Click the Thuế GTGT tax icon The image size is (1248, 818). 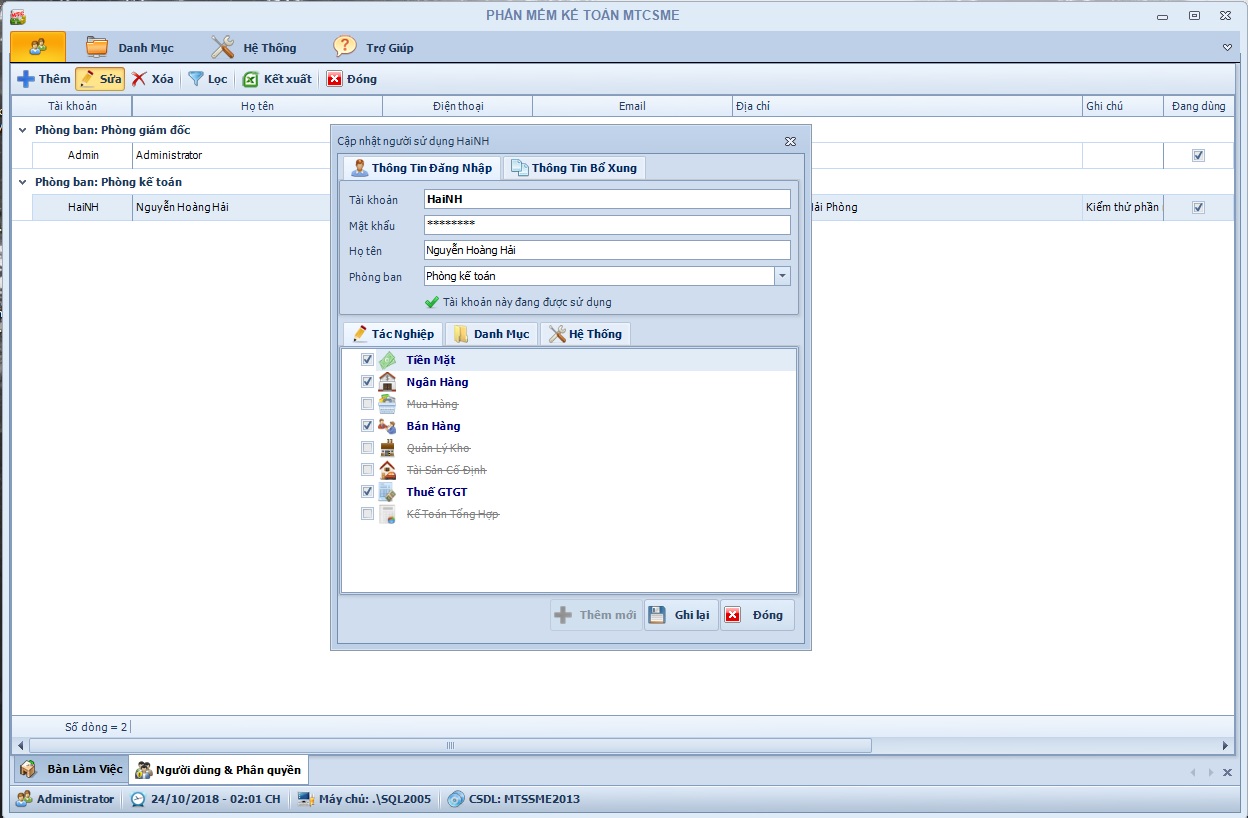[388, 492]
